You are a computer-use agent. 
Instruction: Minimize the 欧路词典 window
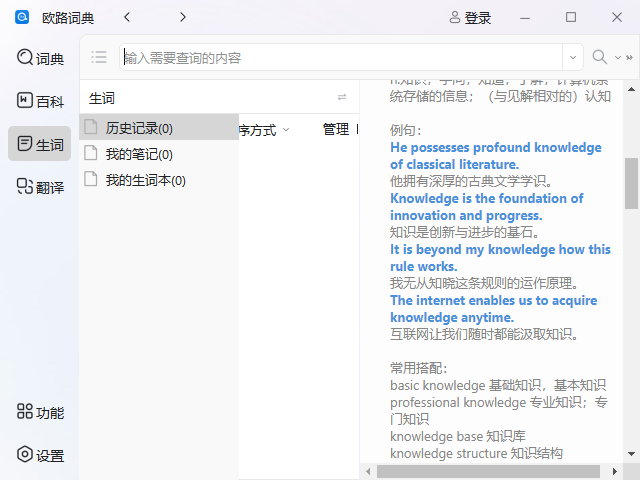pos(525,18)
